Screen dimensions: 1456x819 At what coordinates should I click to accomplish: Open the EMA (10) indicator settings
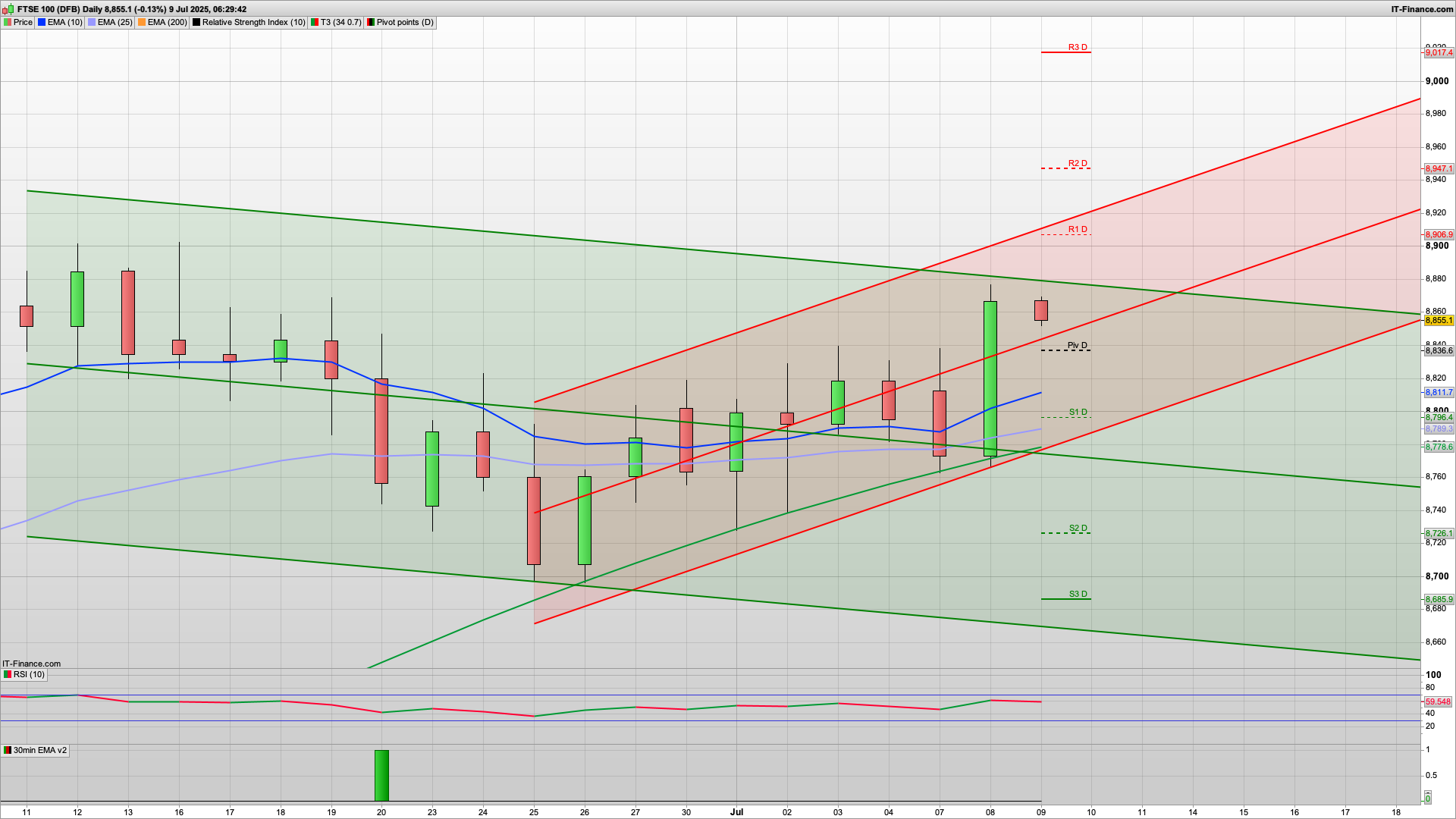[x=60, y=22]
